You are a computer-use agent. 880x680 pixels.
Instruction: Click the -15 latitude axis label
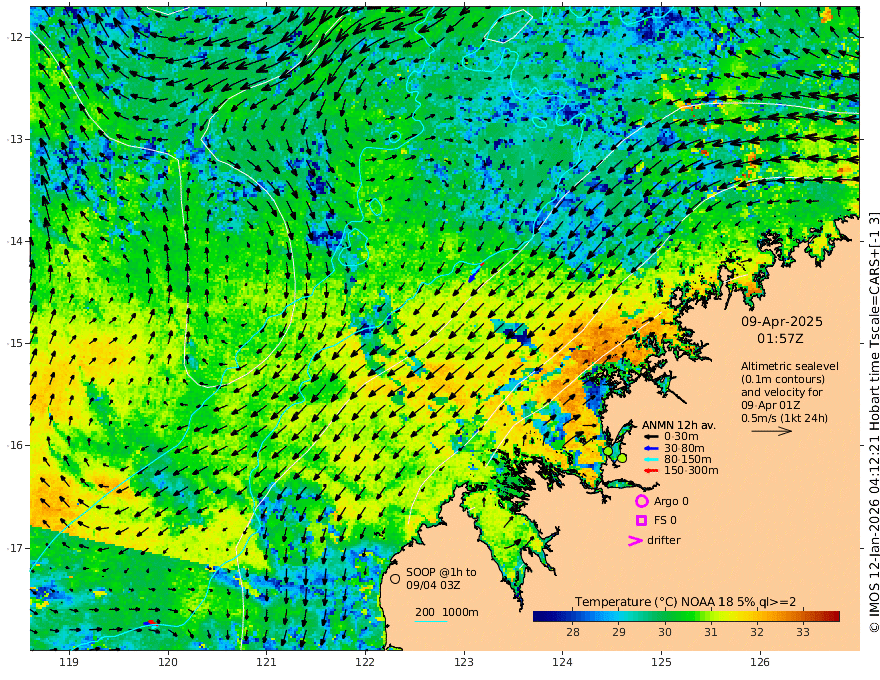tap(16, 343)
